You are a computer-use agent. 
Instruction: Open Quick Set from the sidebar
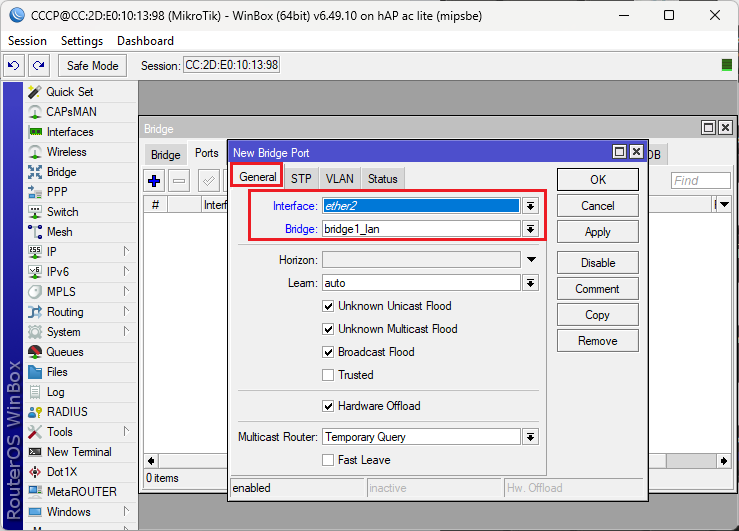click(x=70, y=92)
